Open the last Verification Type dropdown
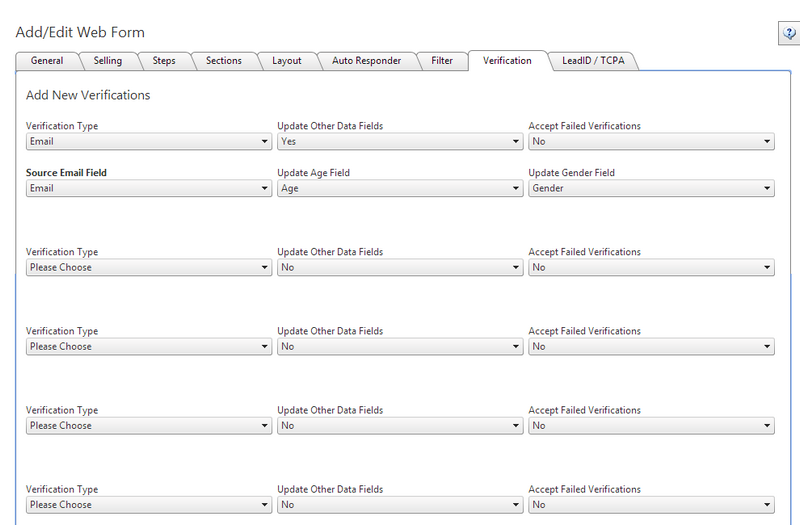Viewport: 800px width, 525px height. 148,505
